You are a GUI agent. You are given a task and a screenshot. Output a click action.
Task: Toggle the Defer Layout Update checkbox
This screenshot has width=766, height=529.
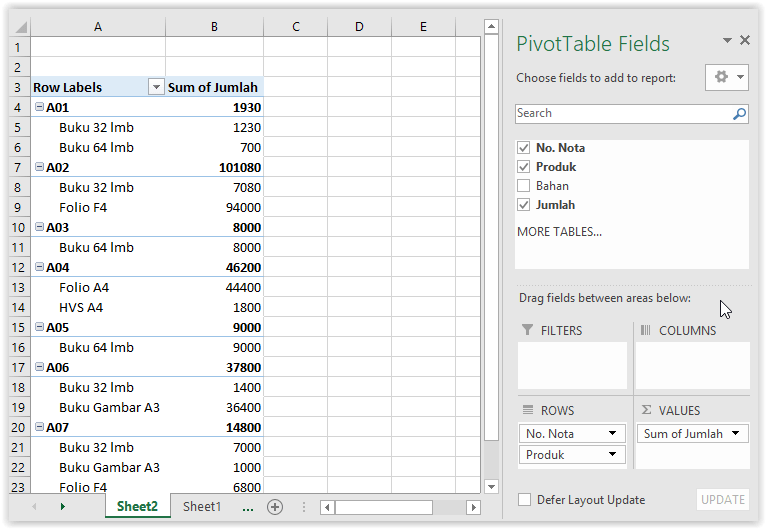[x=525, y=500]
